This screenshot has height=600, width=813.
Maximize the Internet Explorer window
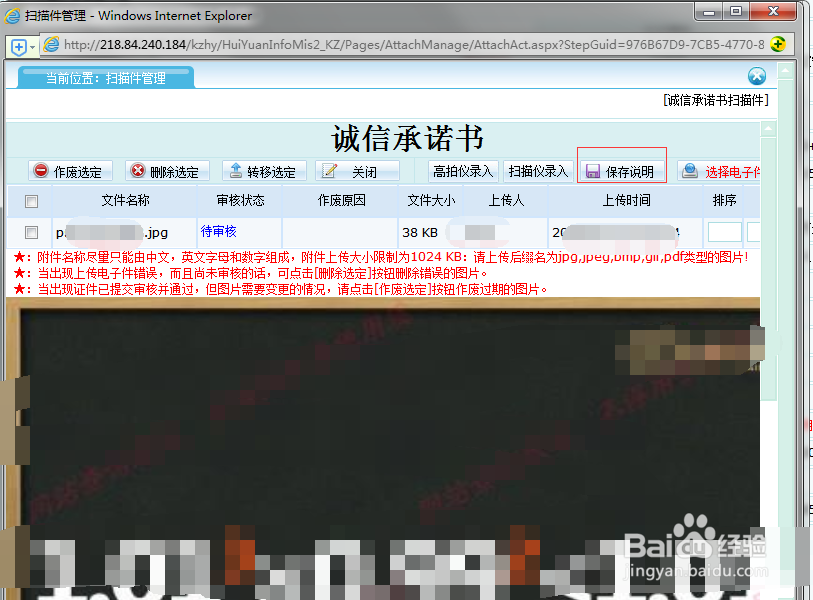[736, 12]
